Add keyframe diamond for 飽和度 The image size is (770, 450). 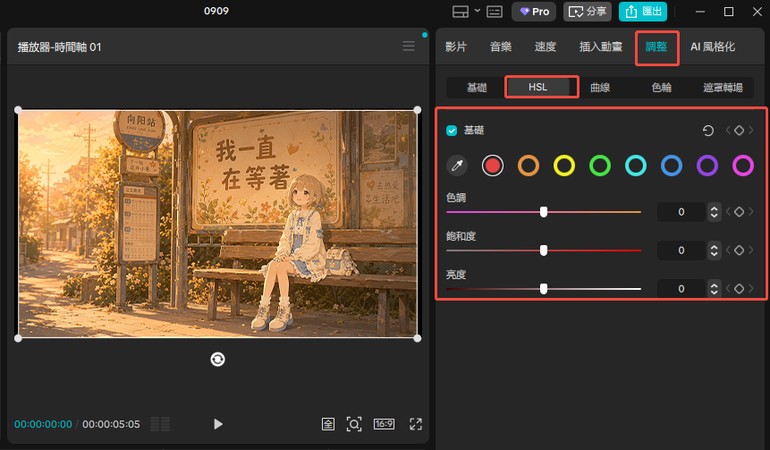point(739,250)
